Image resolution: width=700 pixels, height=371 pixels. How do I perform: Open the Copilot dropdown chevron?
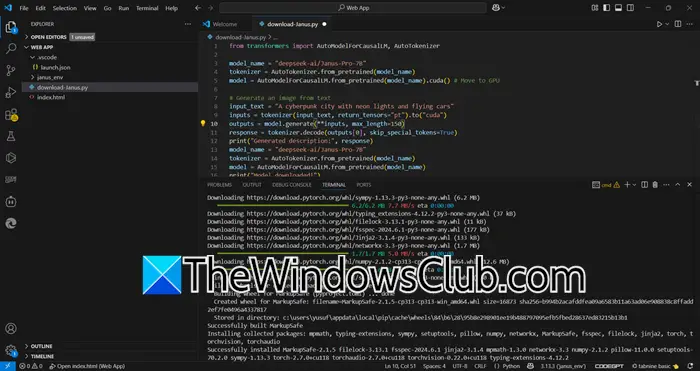point(504,8)
